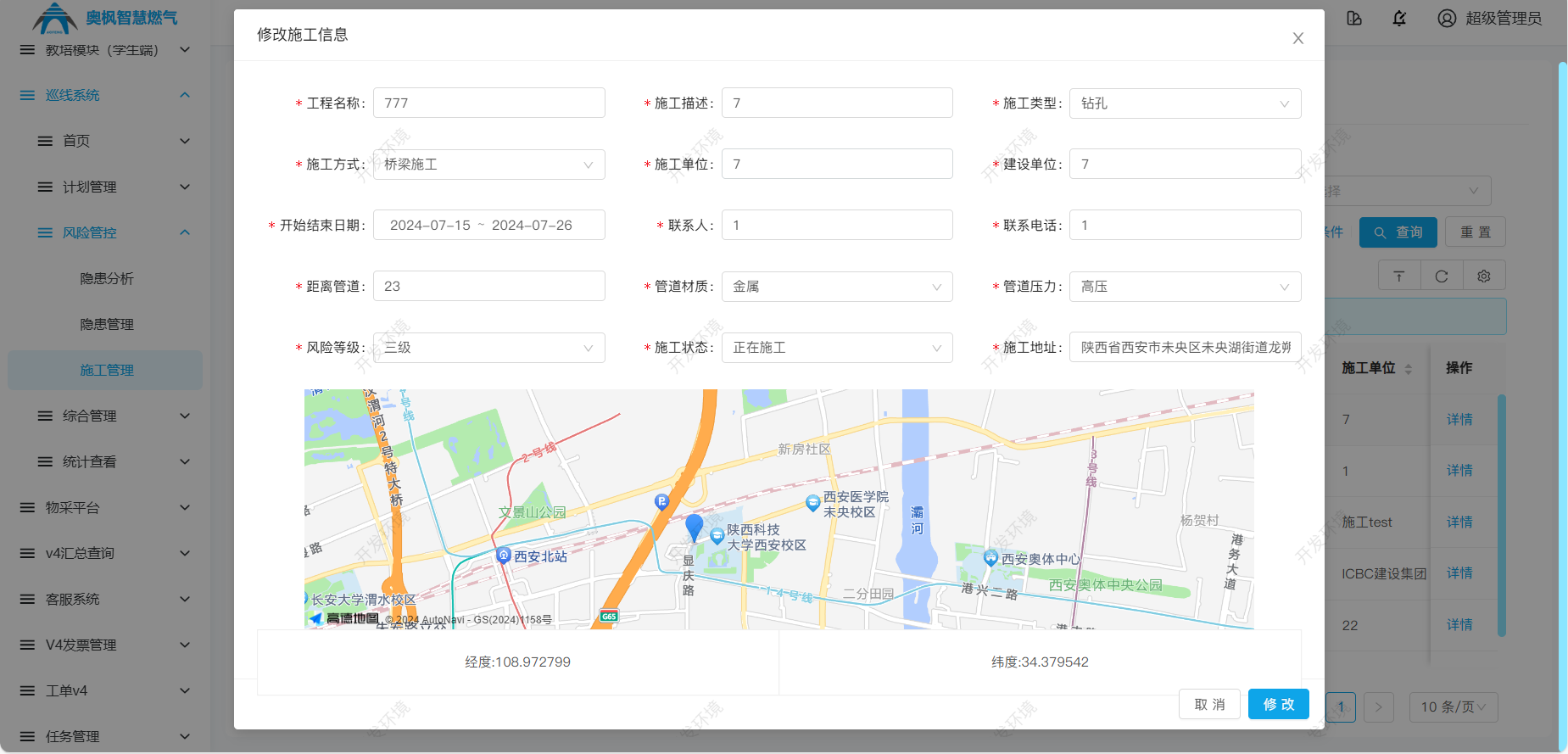Image resolution: width=1568 pixels, height=754 pixels.
Task: Click the 经度:108.972799 text
Action: pos(517,662)
